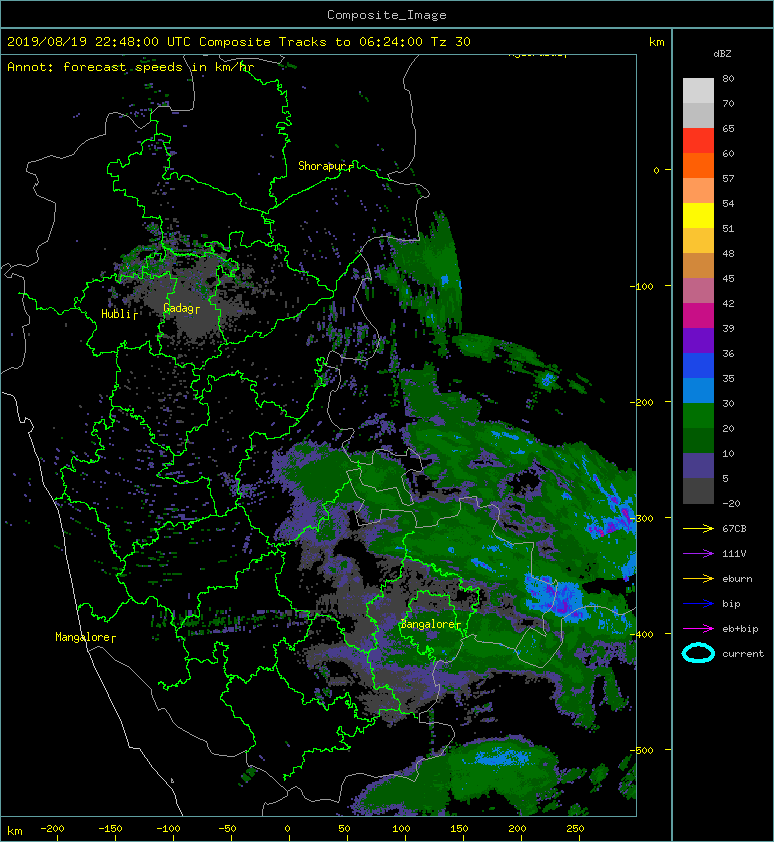Click the blue bip track arrow

pos(698,604)
